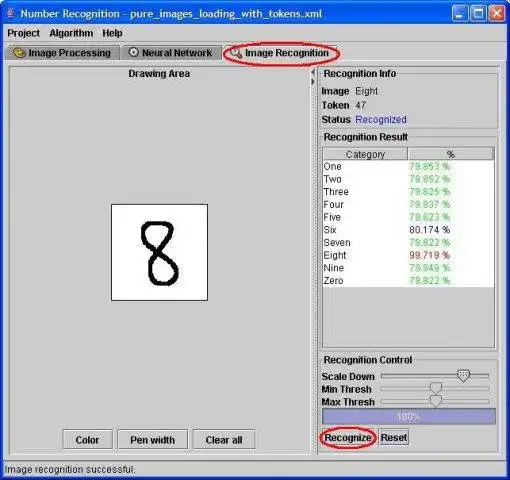The width and height of the screenshot is (510, 480).
Task: Open the Project menu
Action: pos(23,33)
